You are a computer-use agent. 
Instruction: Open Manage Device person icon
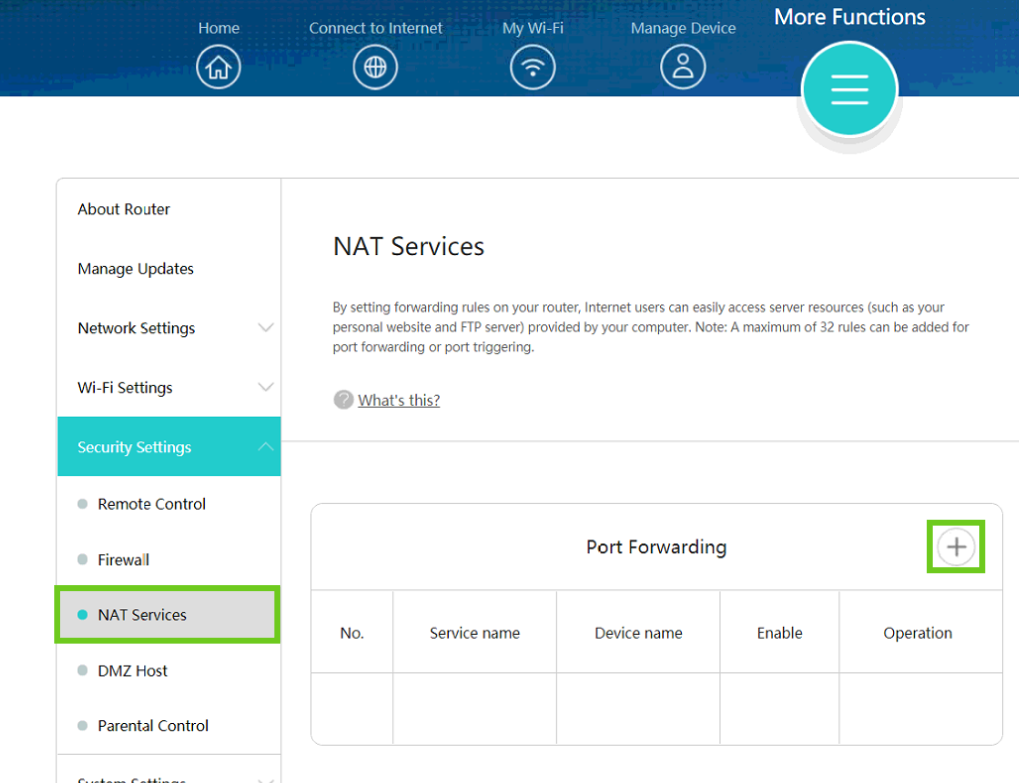click(683, 67)
